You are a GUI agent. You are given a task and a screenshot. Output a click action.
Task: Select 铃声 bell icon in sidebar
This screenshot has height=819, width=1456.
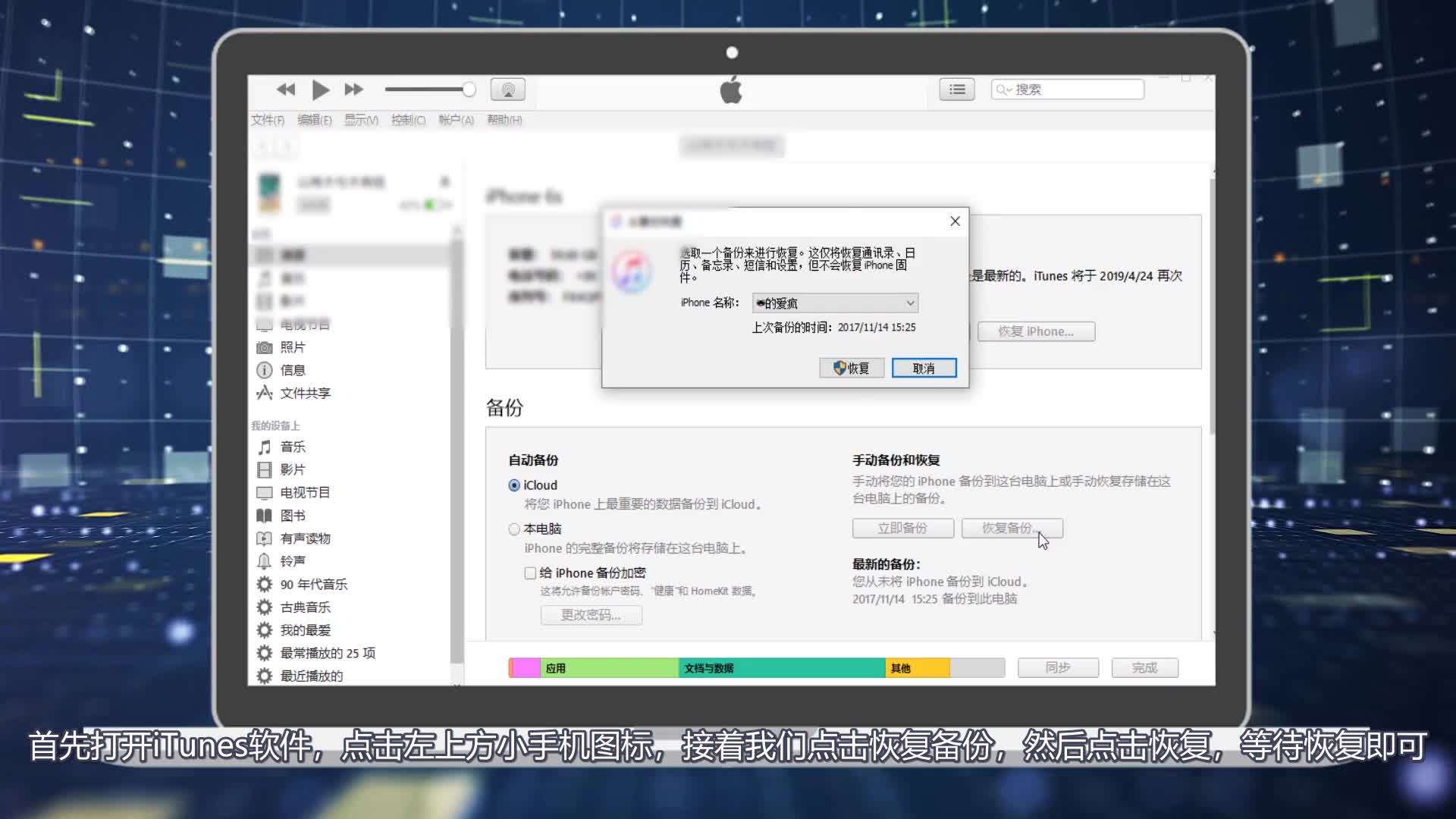coord(264,561)
